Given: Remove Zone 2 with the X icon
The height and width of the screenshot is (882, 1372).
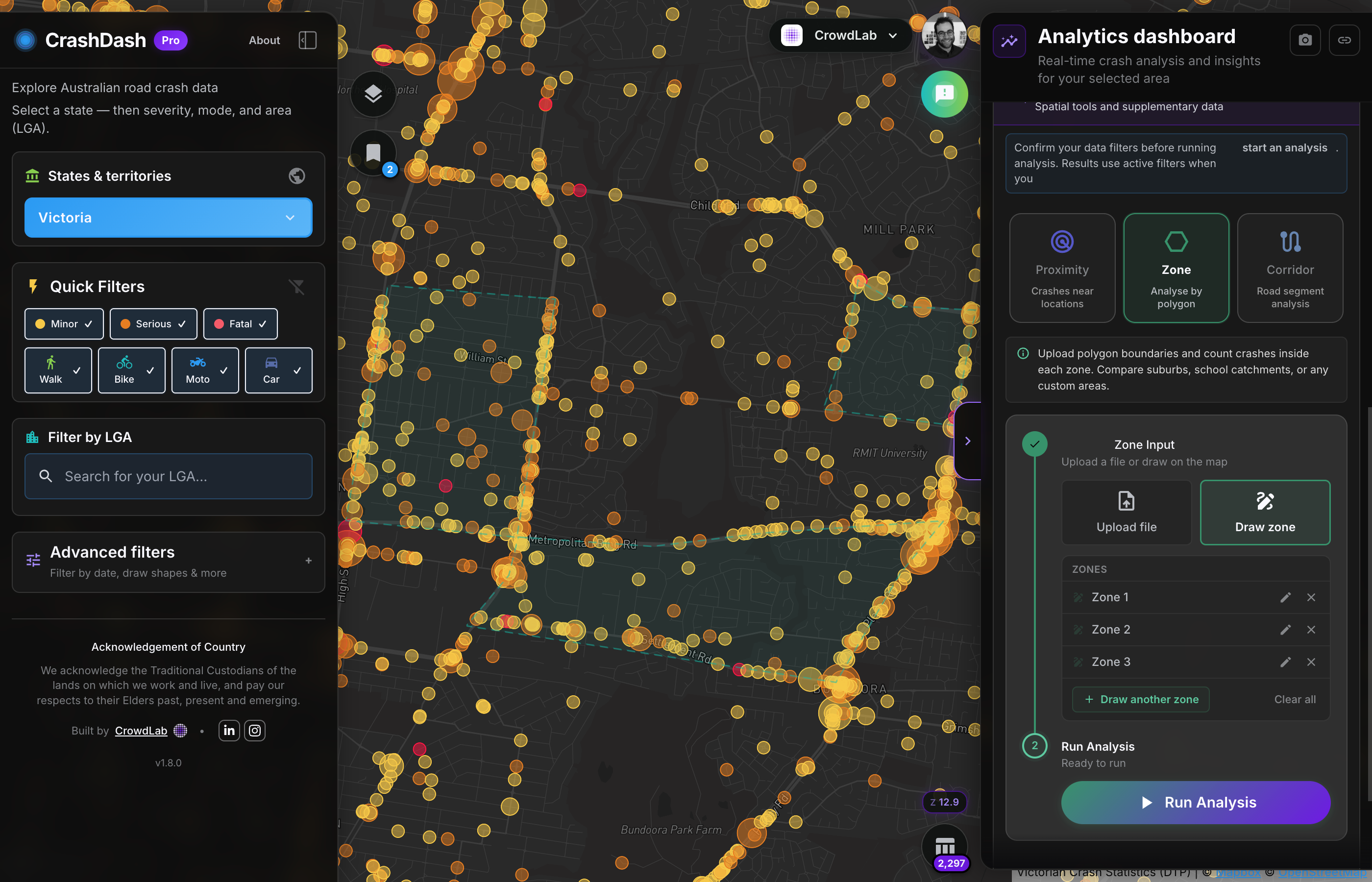Looking at the screenshot, I should (x=1311, y=630).
